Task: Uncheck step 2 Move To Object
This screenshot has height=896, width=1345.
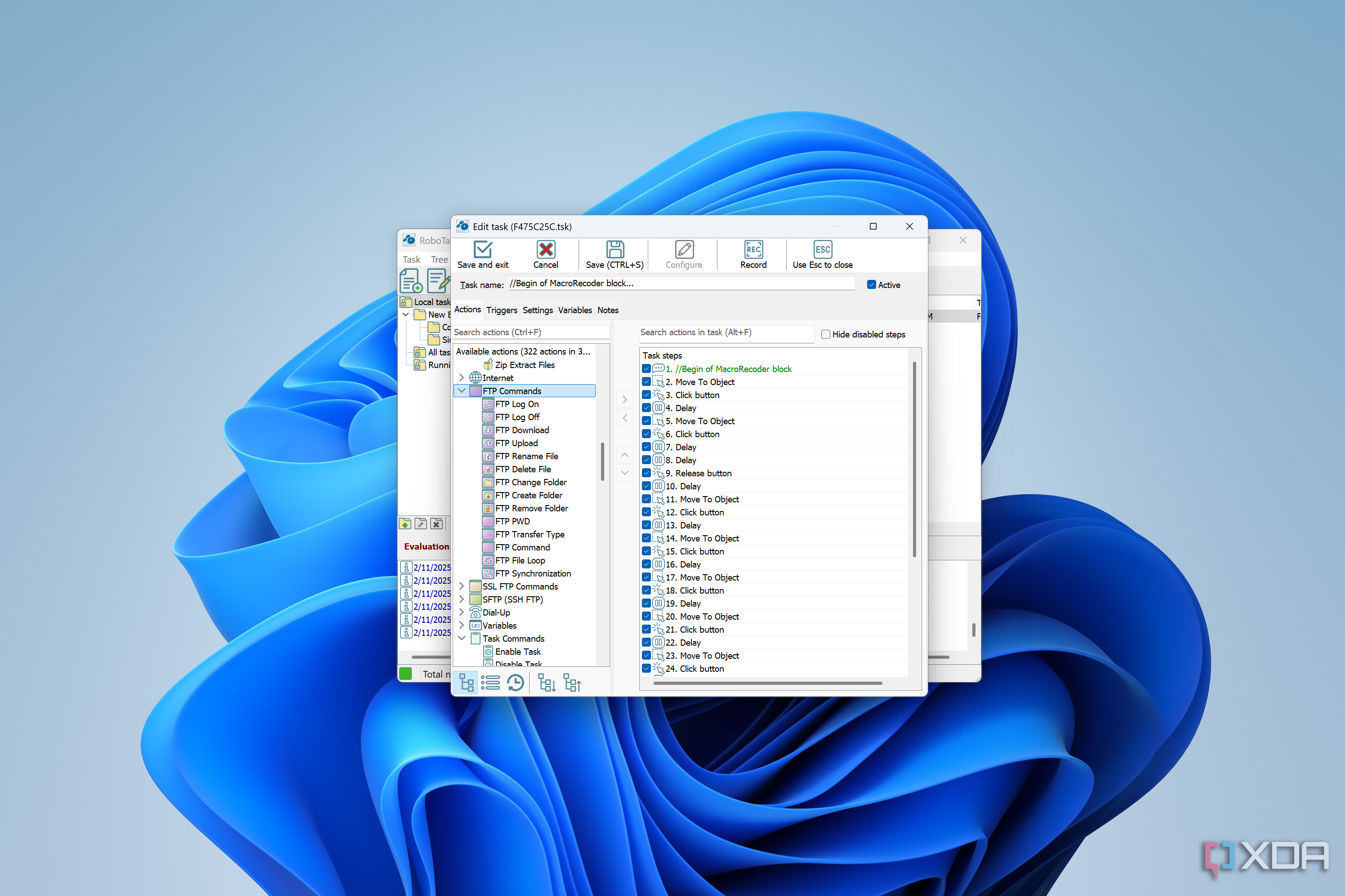Action: [646, 382]
